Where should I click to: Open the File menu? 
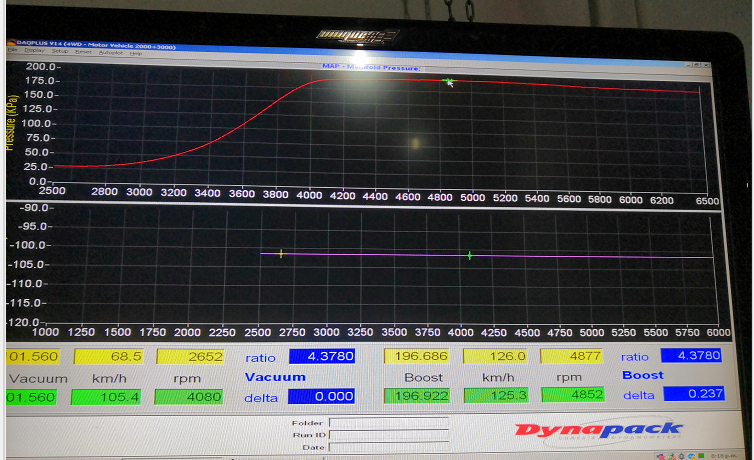pyautogui.click(x=12, y=52)
